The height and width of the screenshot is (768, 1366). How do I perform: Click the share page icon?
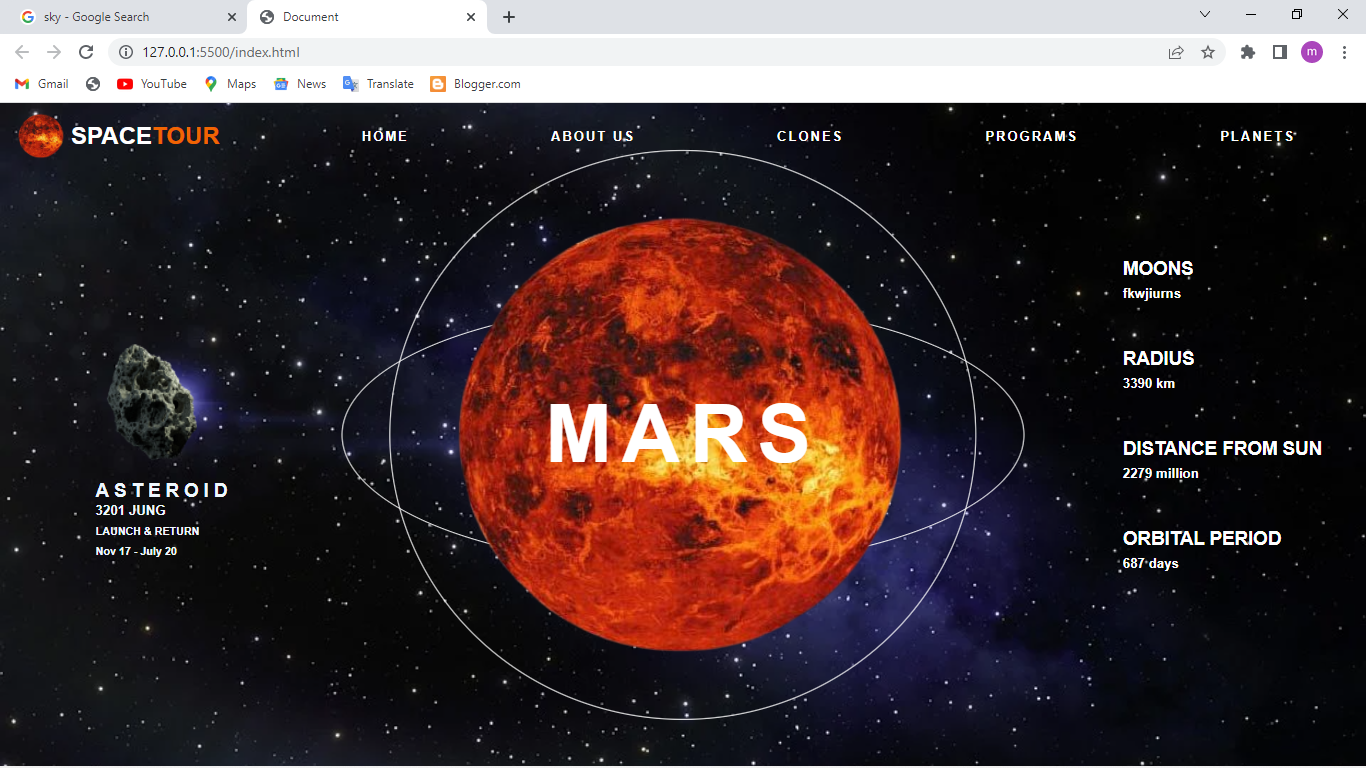pos(1176,52)
